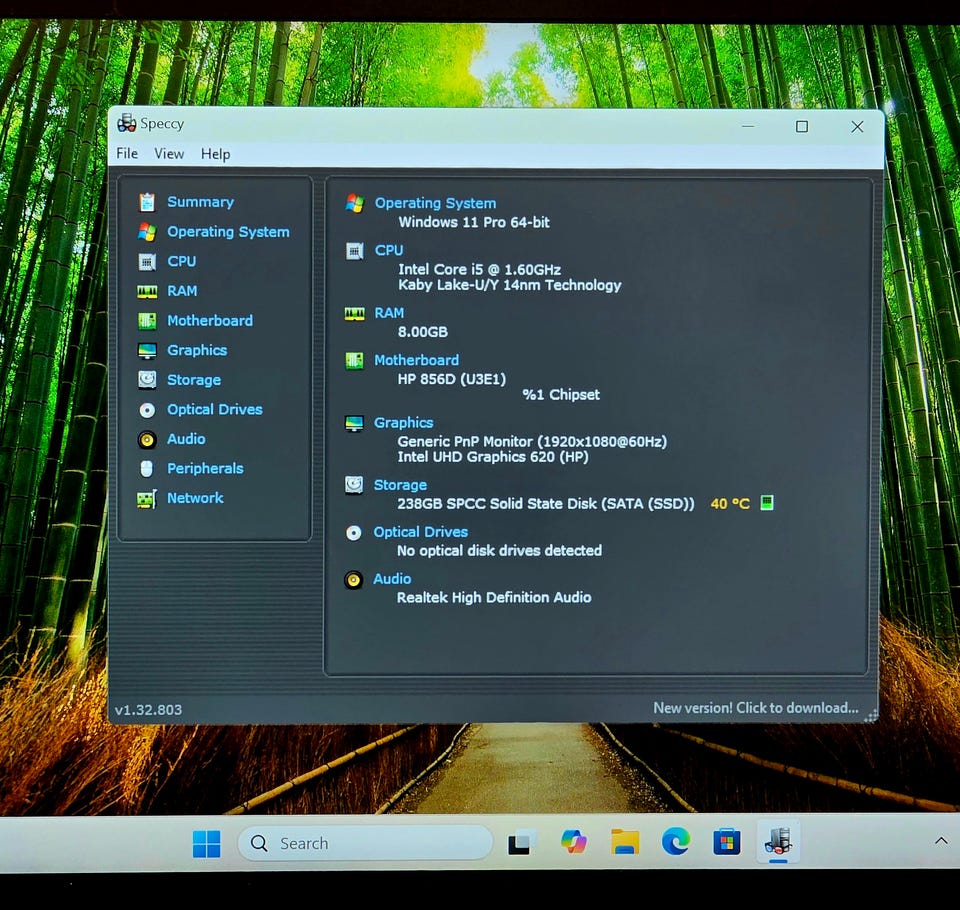Click the RAM heading link in summary
The height and width of the screenshot is (910, 960).
point(389,313)
